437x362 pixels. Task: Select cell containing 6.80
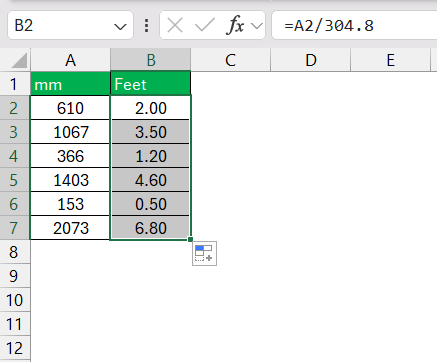pyautogui.click(x=151, y=228)
